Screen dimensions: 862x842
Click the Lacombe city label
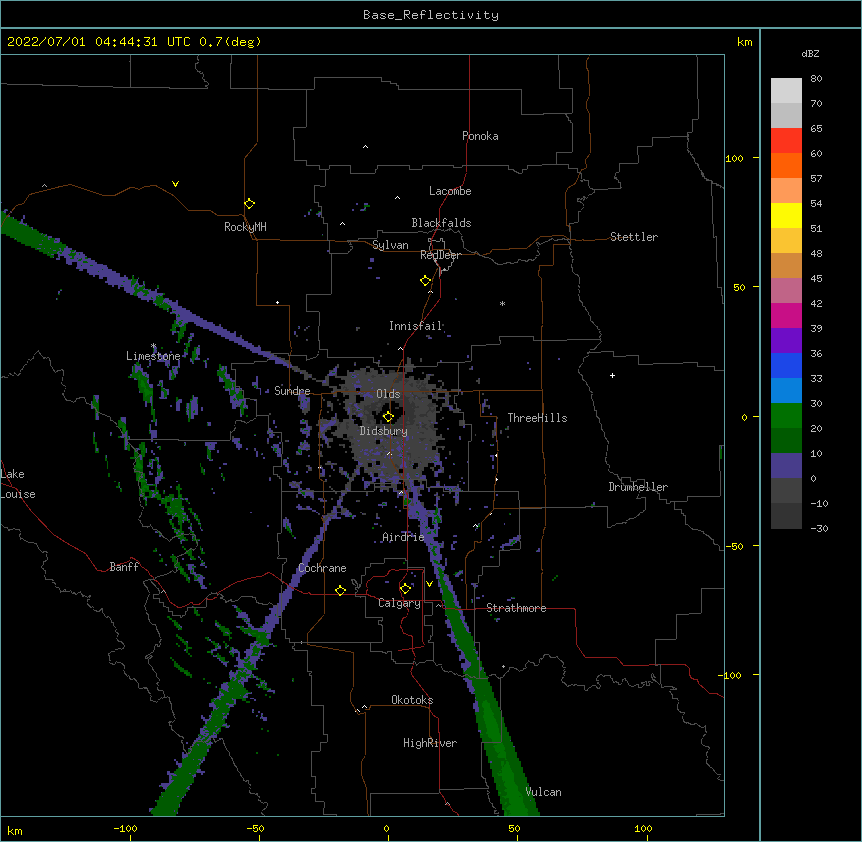pos(450,191)
